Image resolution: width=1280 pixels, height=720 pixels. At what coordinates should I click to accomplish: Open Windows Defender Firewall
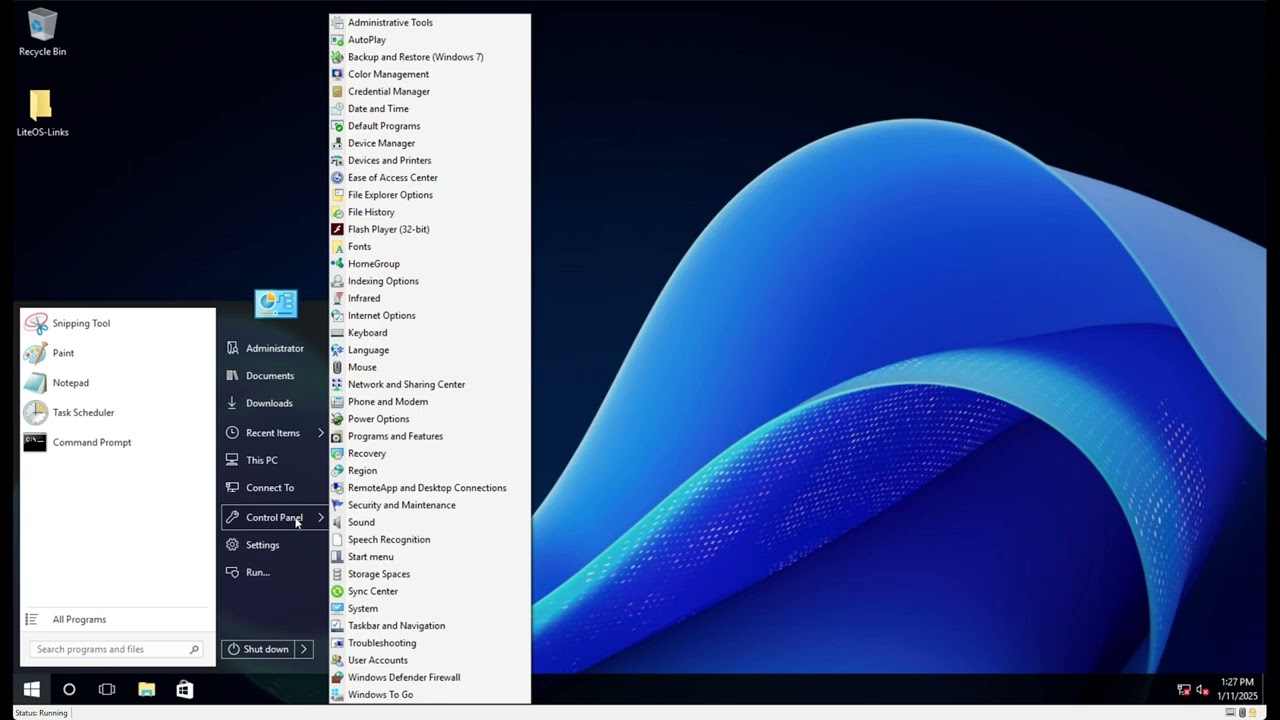point(430,677)
